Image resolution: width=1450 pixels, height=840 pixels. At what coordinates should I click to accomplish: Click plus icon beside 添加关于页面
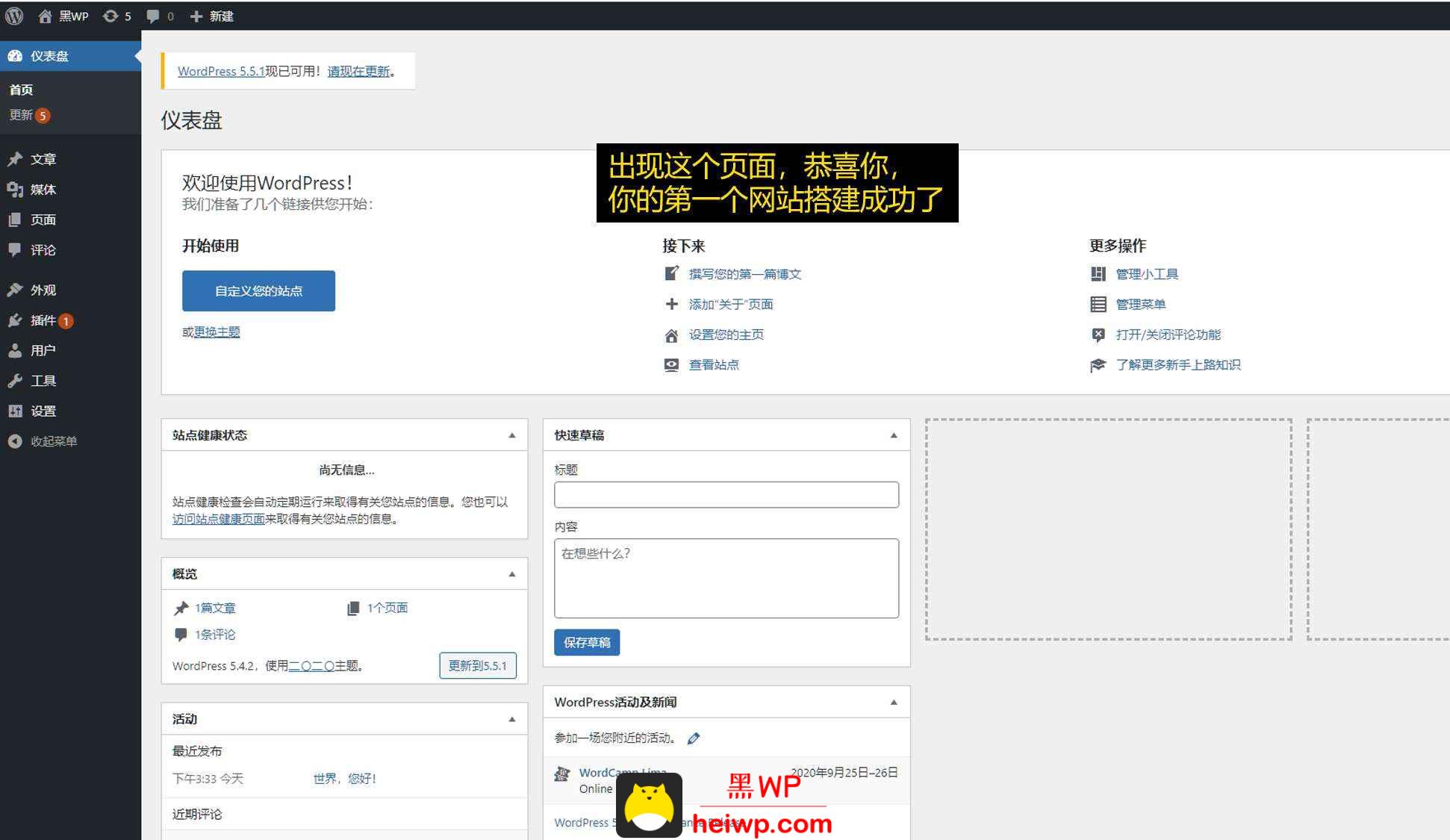pos(671,304)
